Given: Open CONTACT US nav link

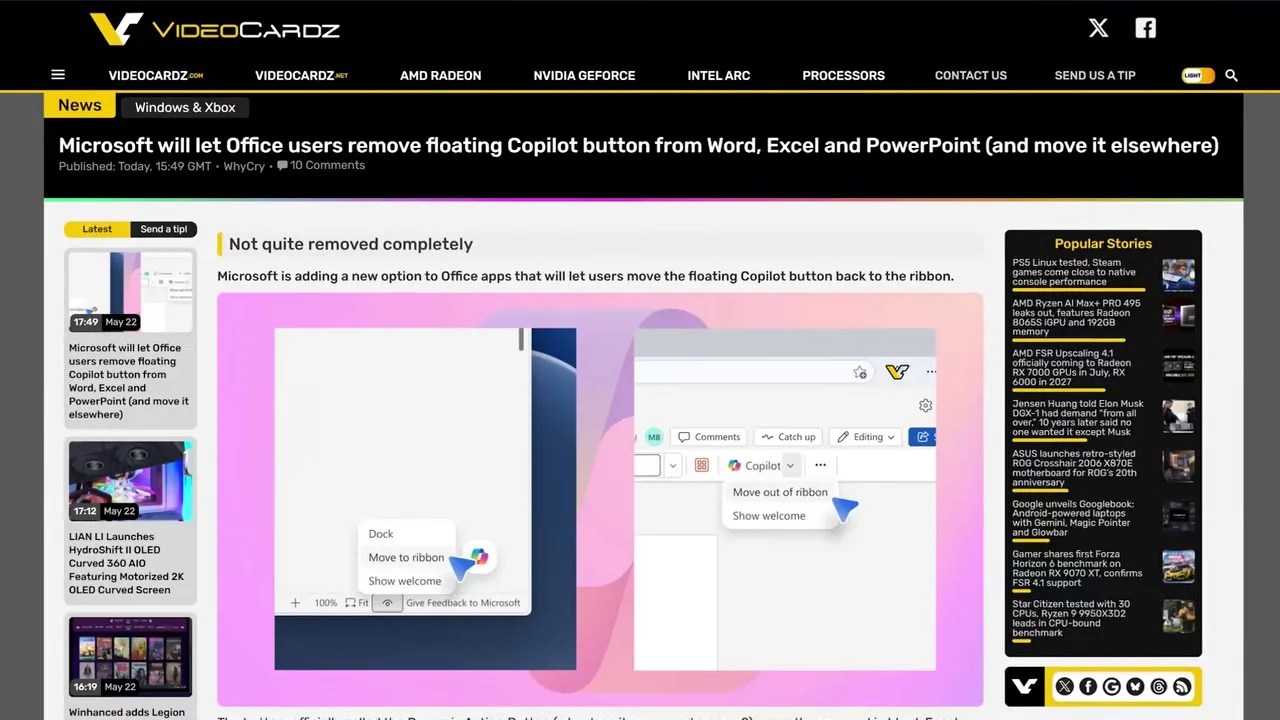Looking at the screenshot, I should coord(971,75).
